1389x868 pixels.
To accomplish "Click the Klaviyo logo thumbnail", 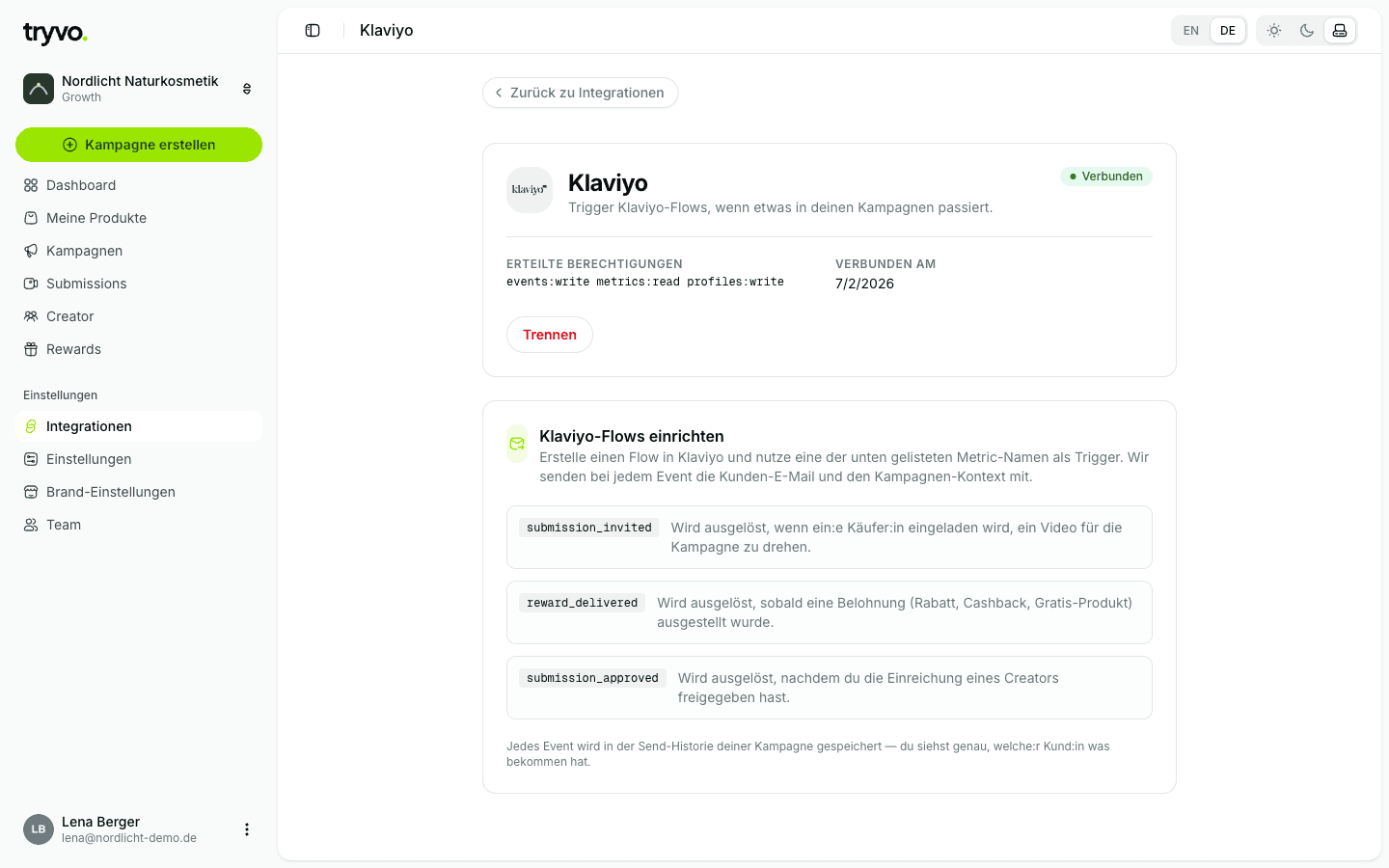I will pos(530,190).
